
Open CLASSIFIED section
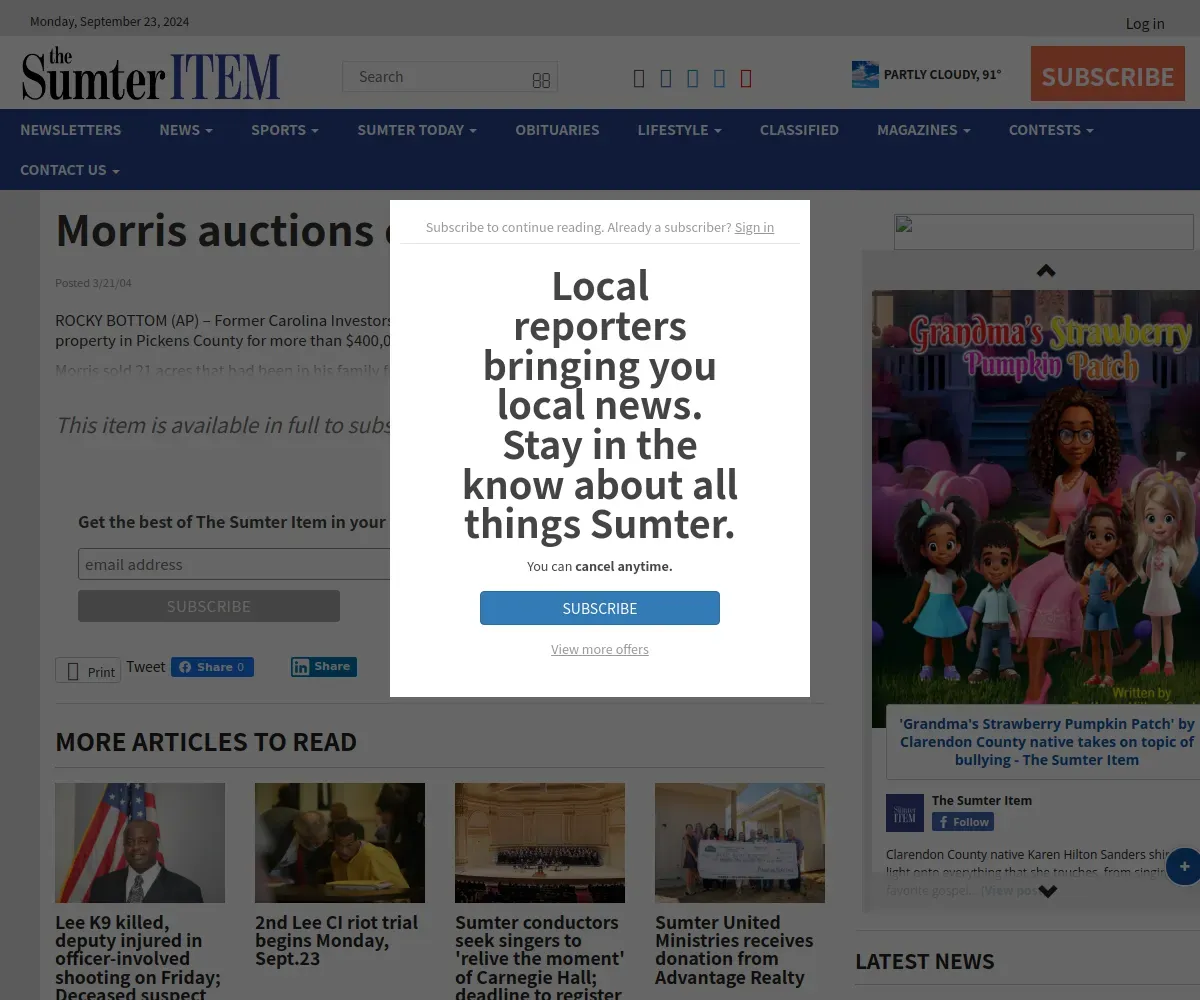799,130
